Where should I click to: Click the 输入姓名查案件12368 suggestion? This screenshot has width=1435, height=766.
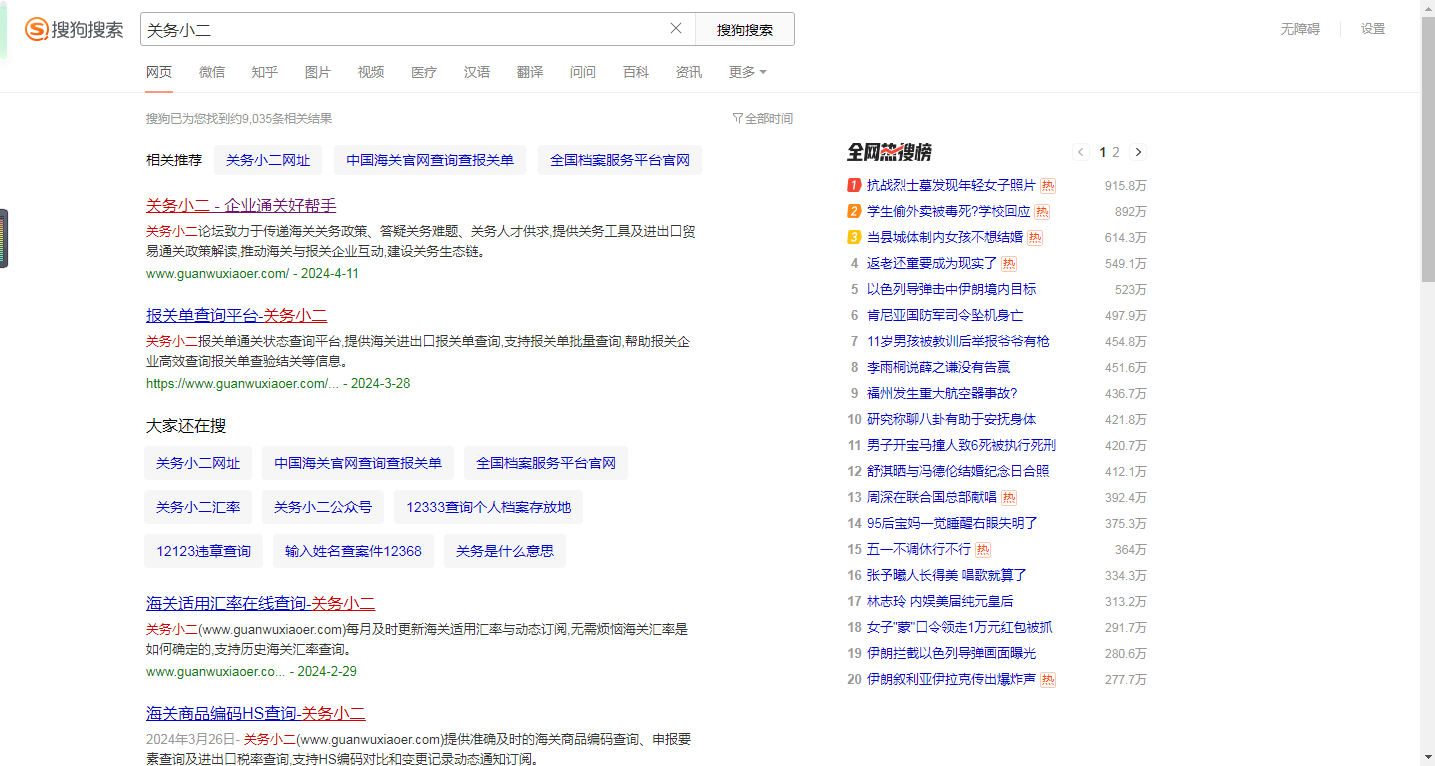click(353, 551)
